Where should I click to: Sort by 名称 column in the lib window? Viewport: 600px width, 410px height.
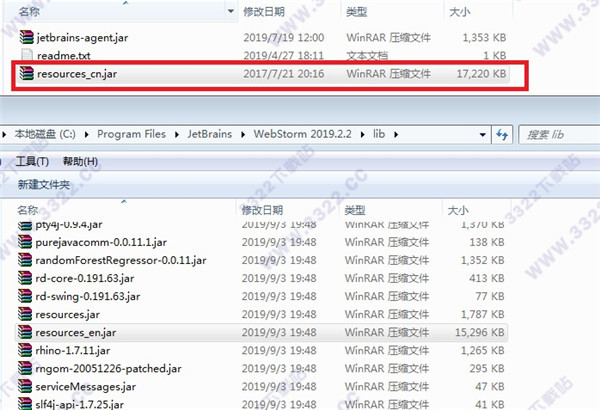point(28,210)
